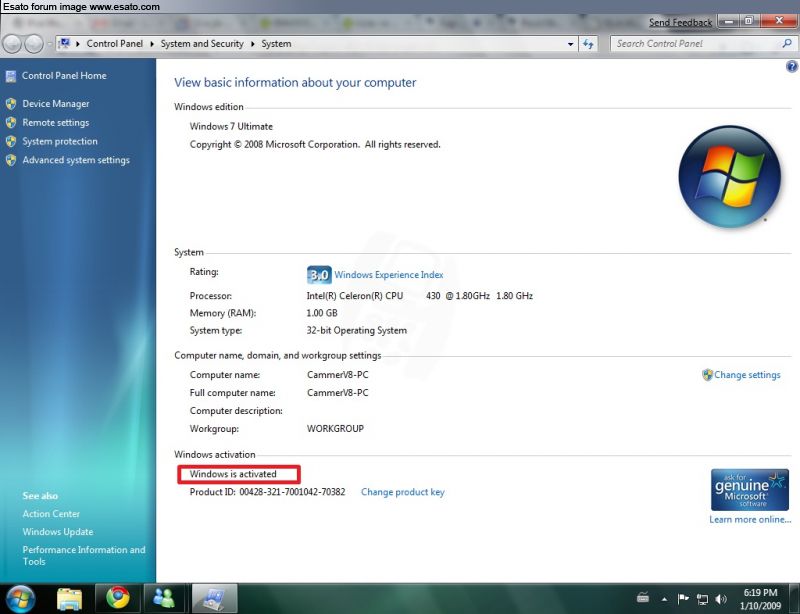Open System protection link
800x614 pixels.
coord(60,141)
